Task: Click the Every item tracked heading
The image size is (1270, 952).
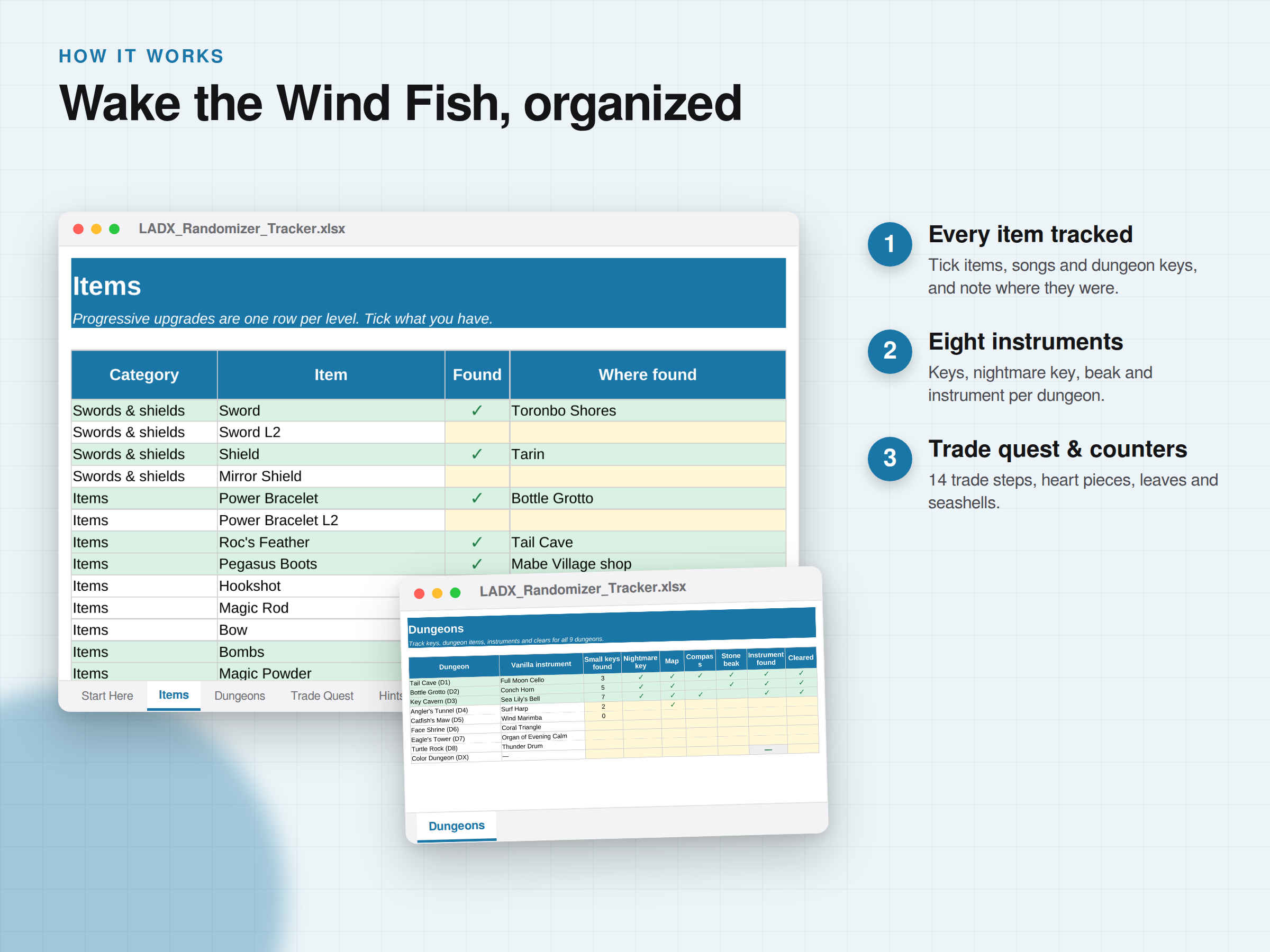Action: [1030, 235]
